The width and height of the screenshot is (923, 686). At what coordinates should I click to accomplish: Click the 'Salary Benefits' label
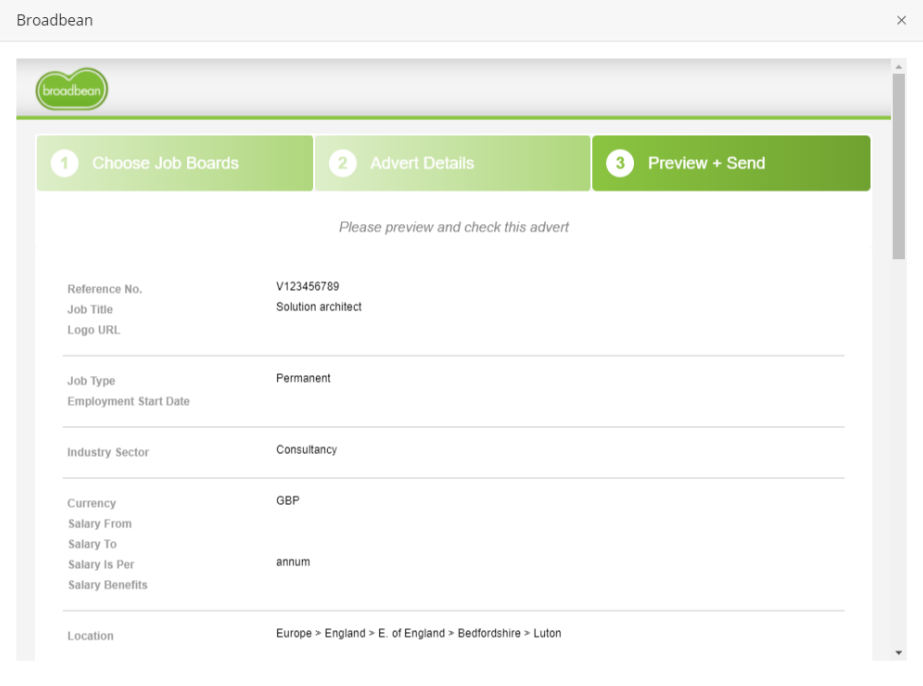point(108,585)
